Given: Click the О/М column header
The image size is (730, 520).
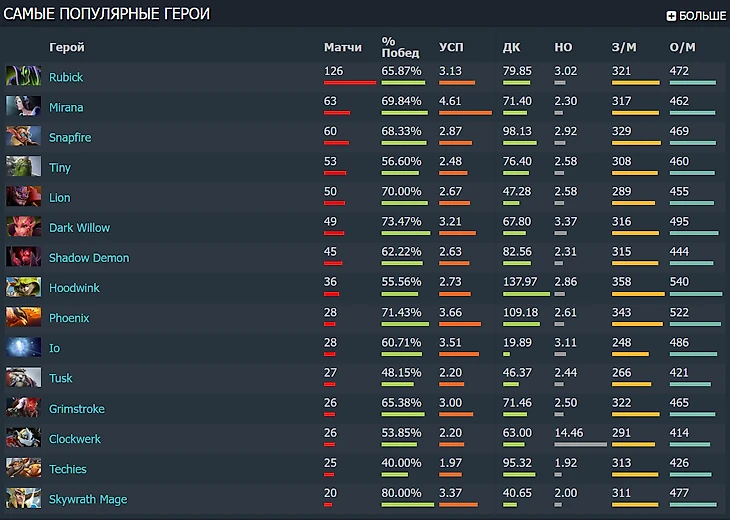Looking at the screenshot, I should [682, 47].
